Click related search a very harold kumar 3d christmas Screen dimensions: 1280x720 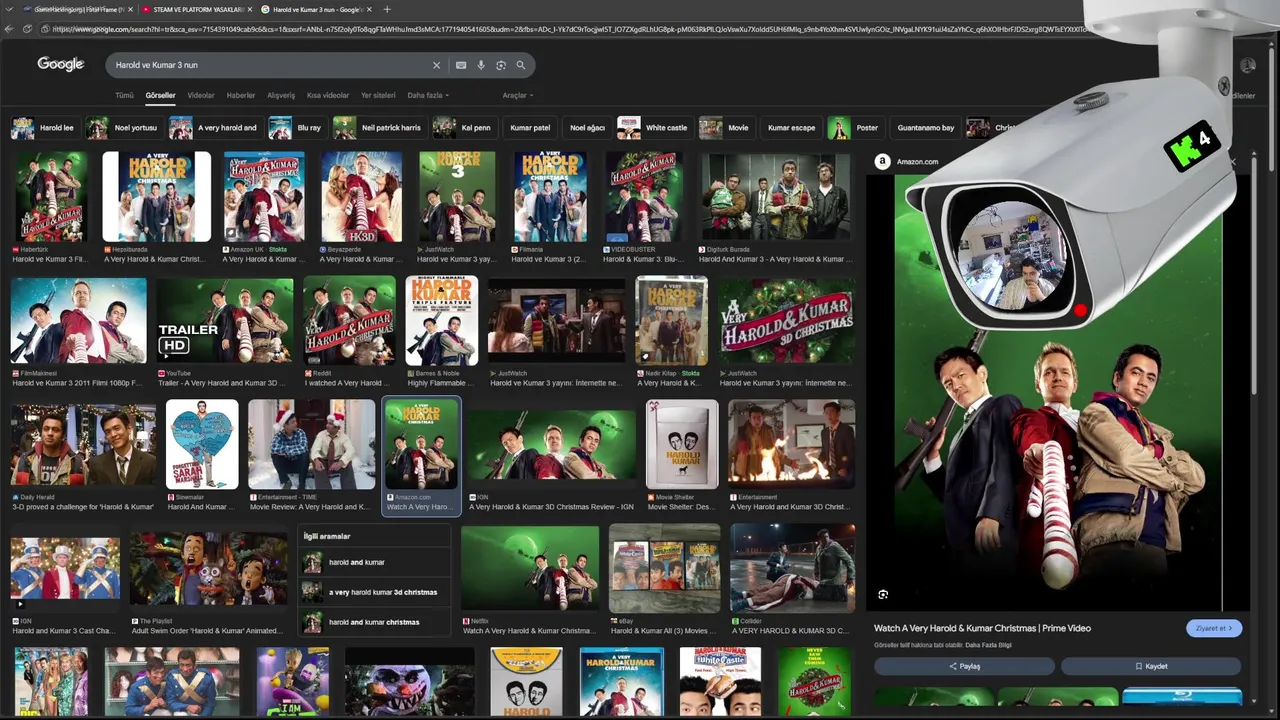click(374, 592)
